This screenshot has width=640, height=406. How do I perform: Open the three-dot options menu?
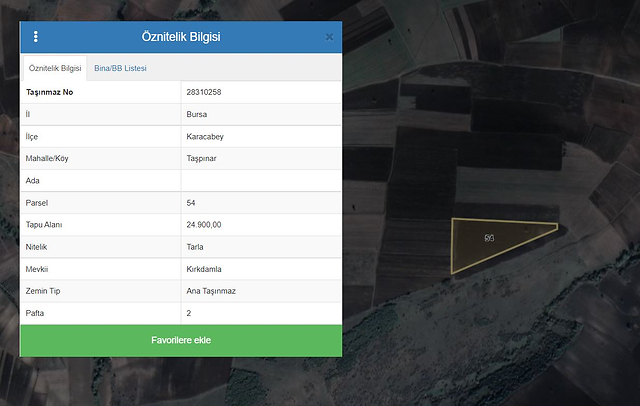point(36,37)
